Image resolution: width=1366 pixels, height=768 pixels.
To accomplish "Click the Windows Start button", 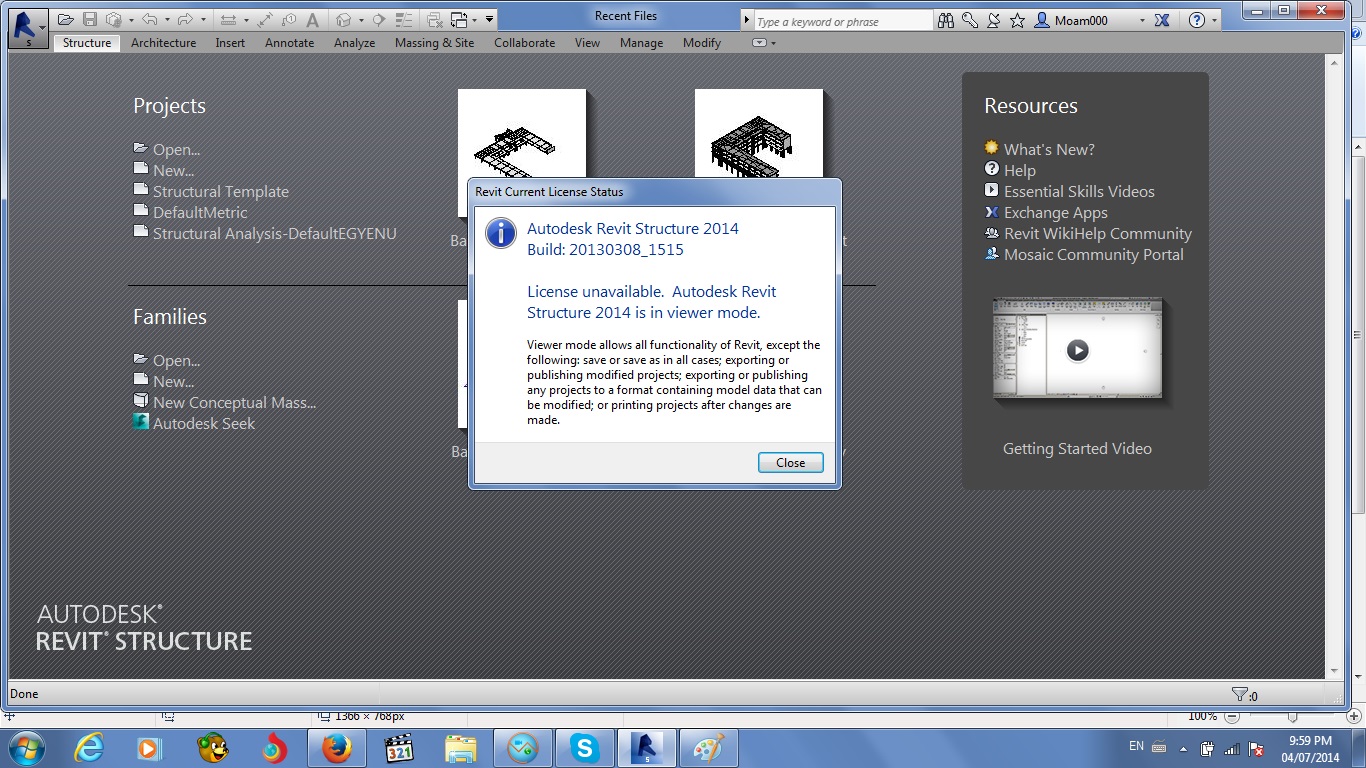I will pos(26,748).
